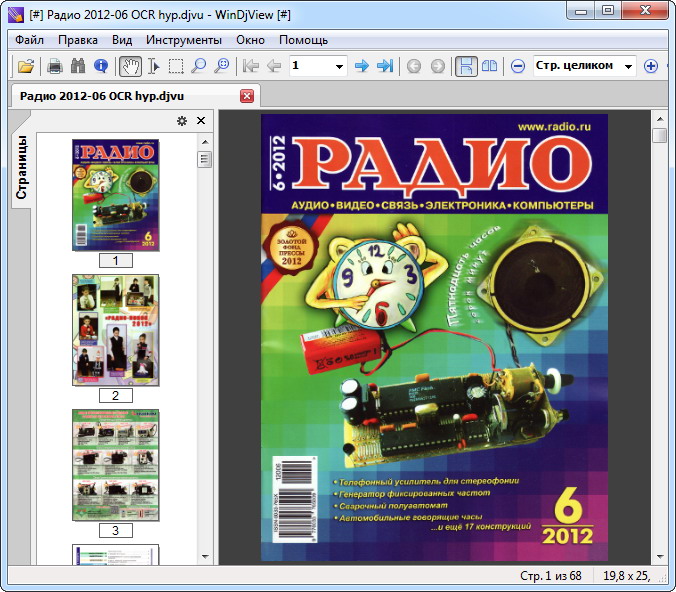Viewport: 676px width, 592px height.
Task: Click the page number input field
Action: (311, 66)
